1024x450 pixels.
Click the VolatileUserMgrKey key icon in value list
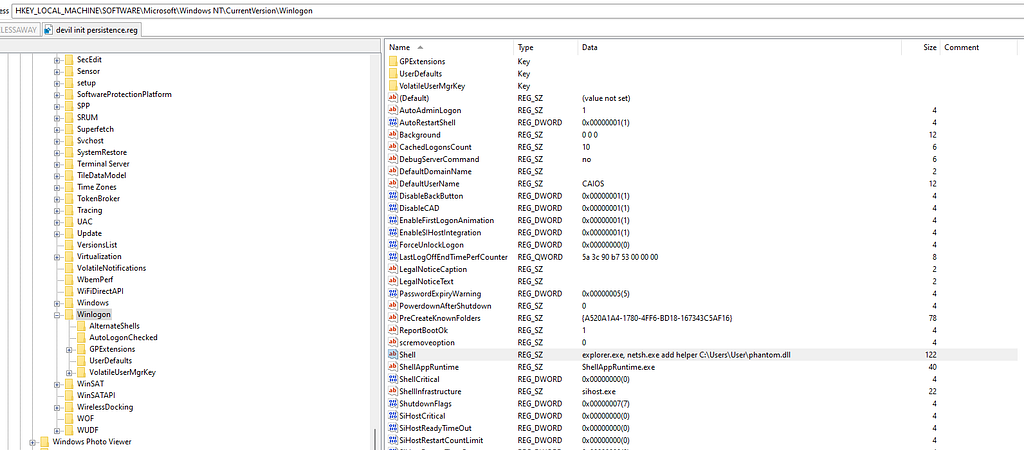click(x=392, y=86)
